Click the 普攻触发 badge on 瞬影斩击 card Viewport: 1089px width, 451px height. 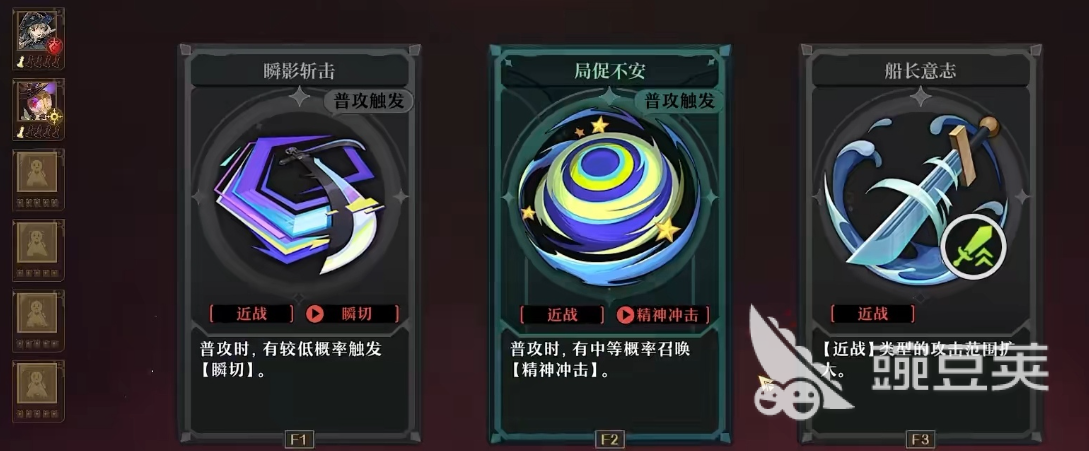[369, 101]
